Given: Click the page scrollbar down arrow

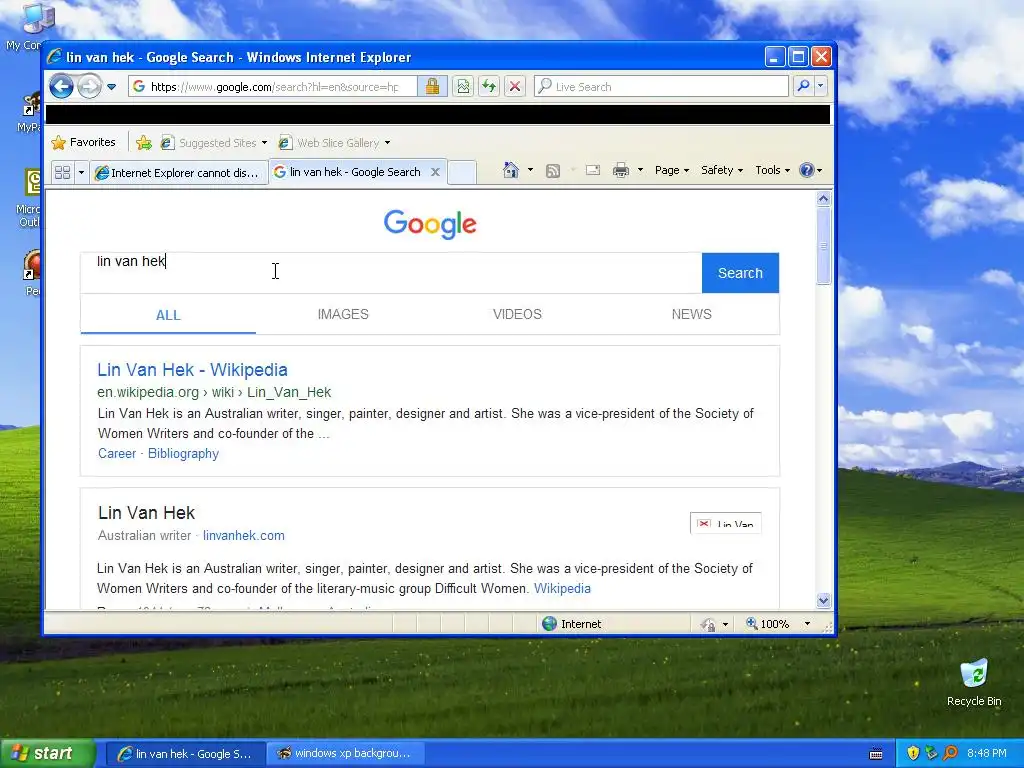Looking at the screenshot, I should (824, 600).
